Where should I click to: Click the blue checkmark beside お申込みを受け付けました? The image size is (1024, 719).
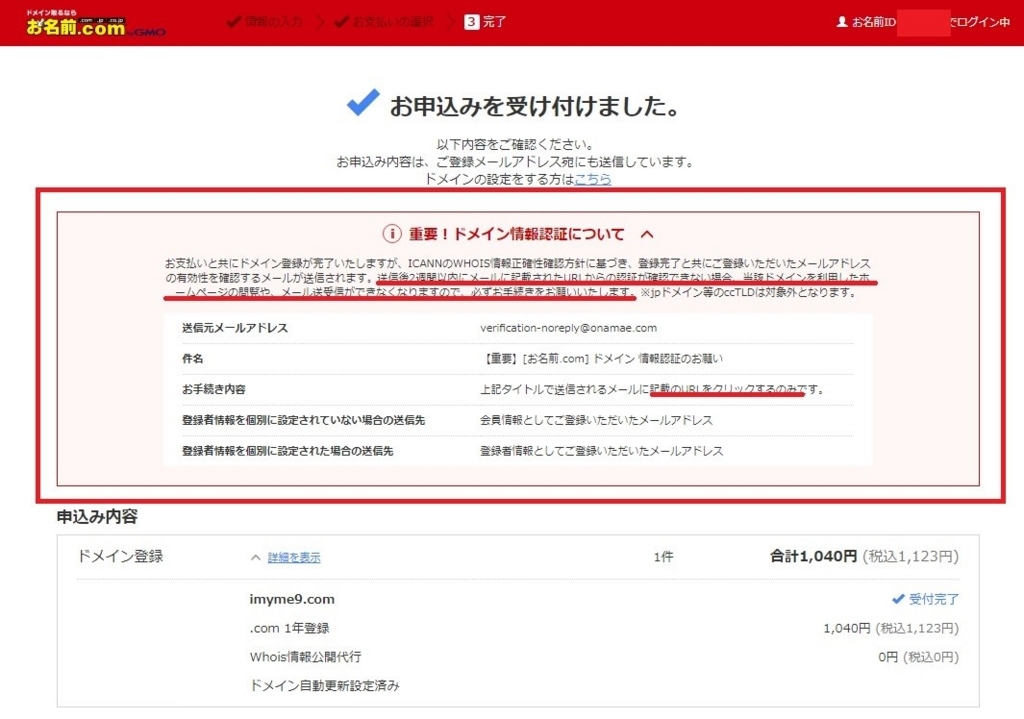(x=363, y=103)
